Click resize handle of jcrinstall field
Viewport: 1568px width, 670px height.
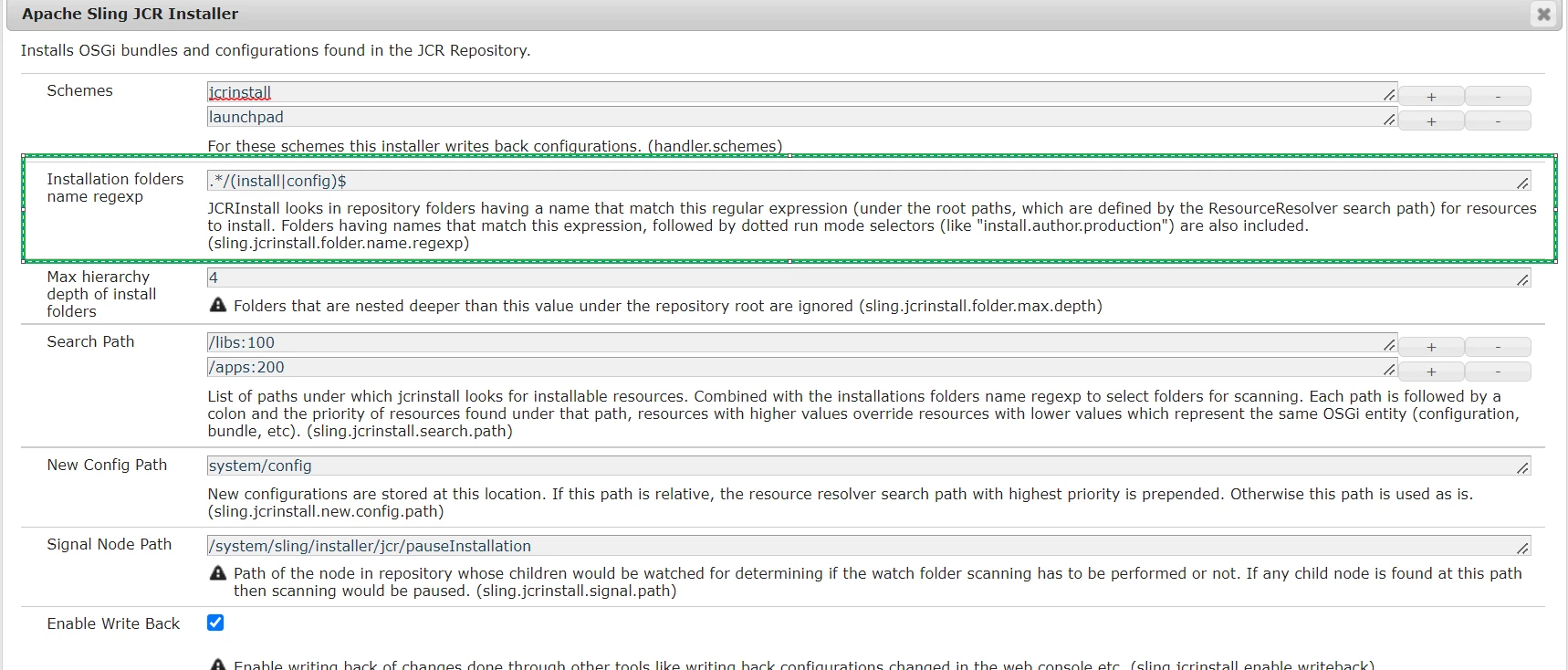click(1389, 95)
